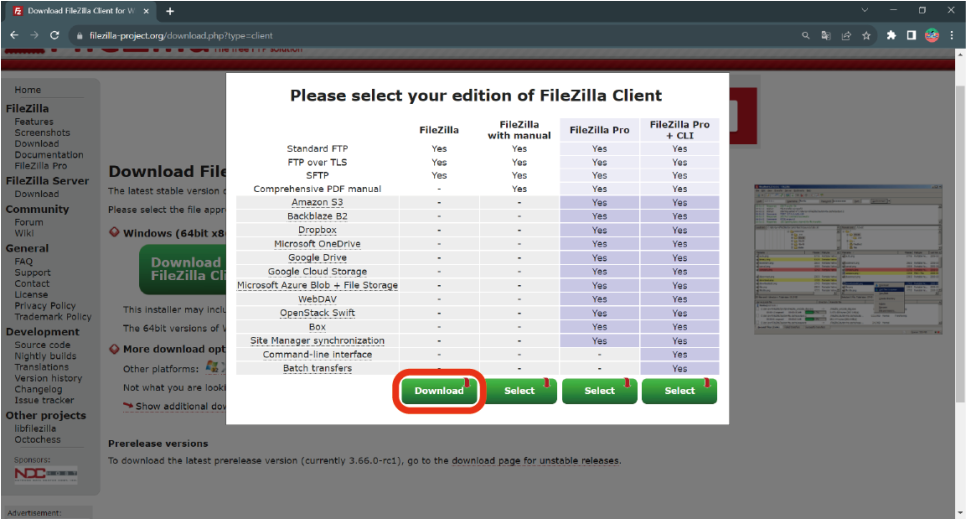Image resolution: width=966 pixels, height=519 pixels.
Task: Open the browser zoom magnifier icon
Action: click(x=805, y=36)
